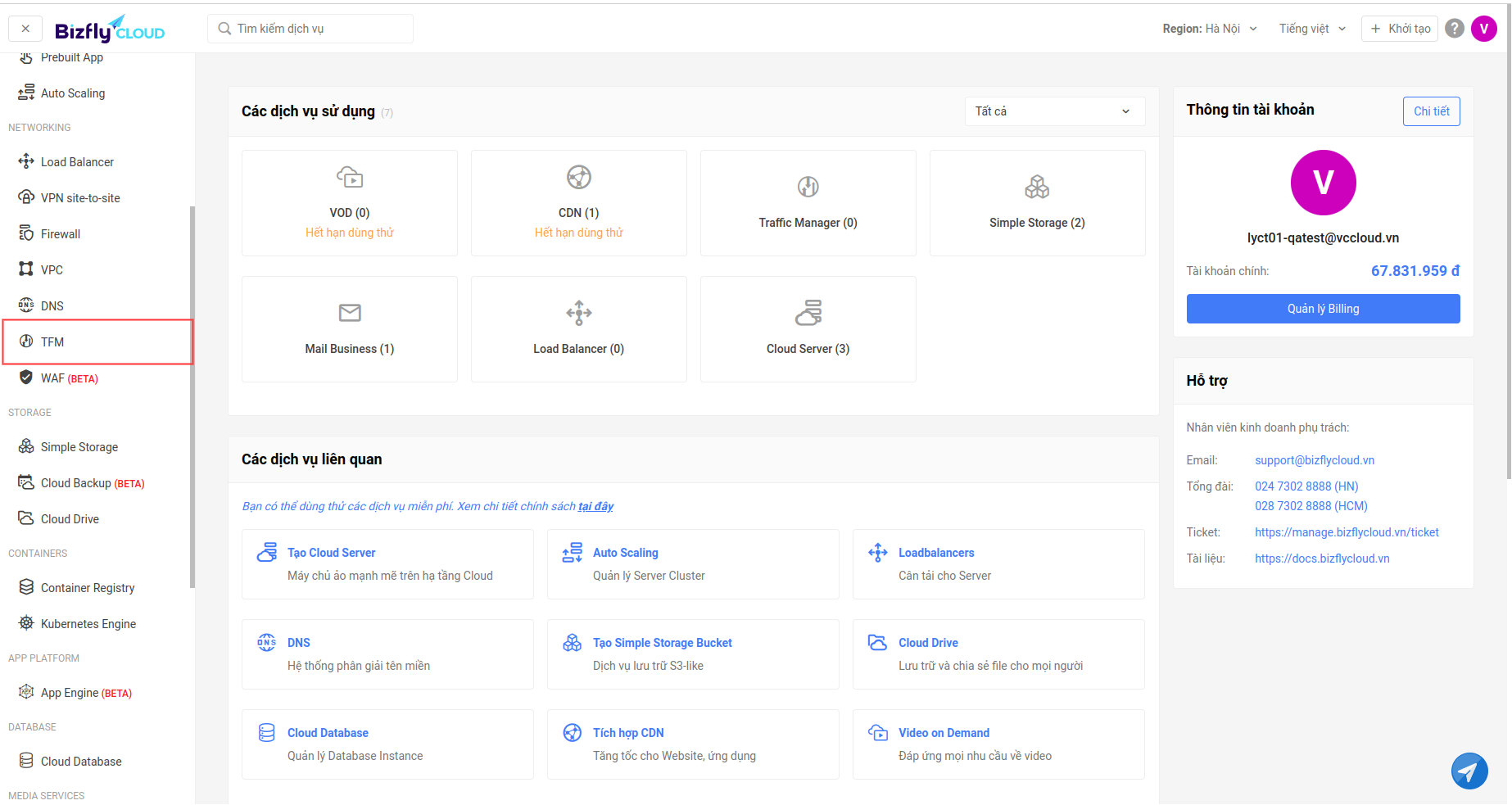1512x805 pixels.
Task: Open the Cloud Drive related service card
Action: [x=998, y=654]
